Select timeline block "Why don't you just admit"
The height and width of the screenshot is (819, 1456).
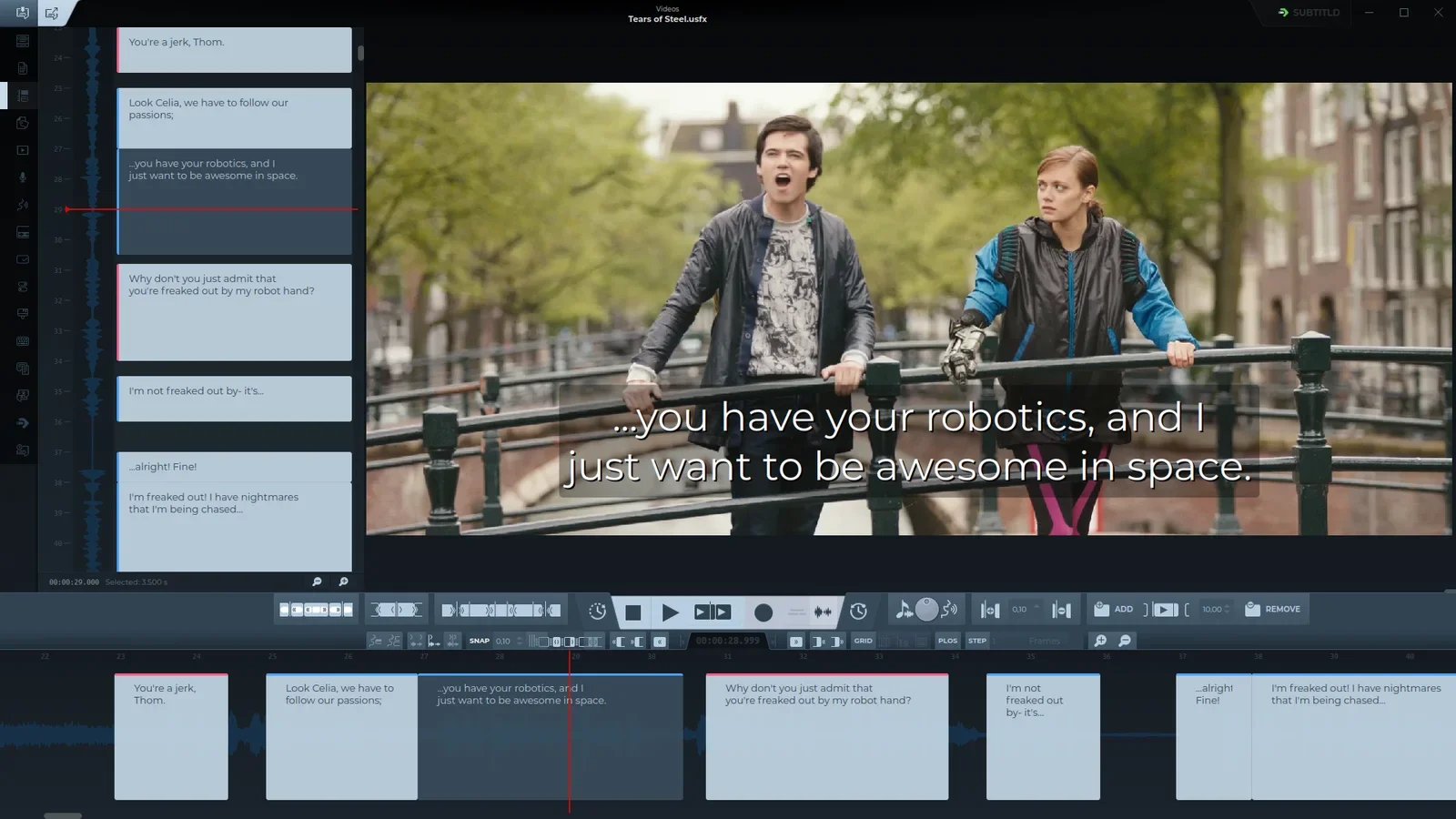827,737
